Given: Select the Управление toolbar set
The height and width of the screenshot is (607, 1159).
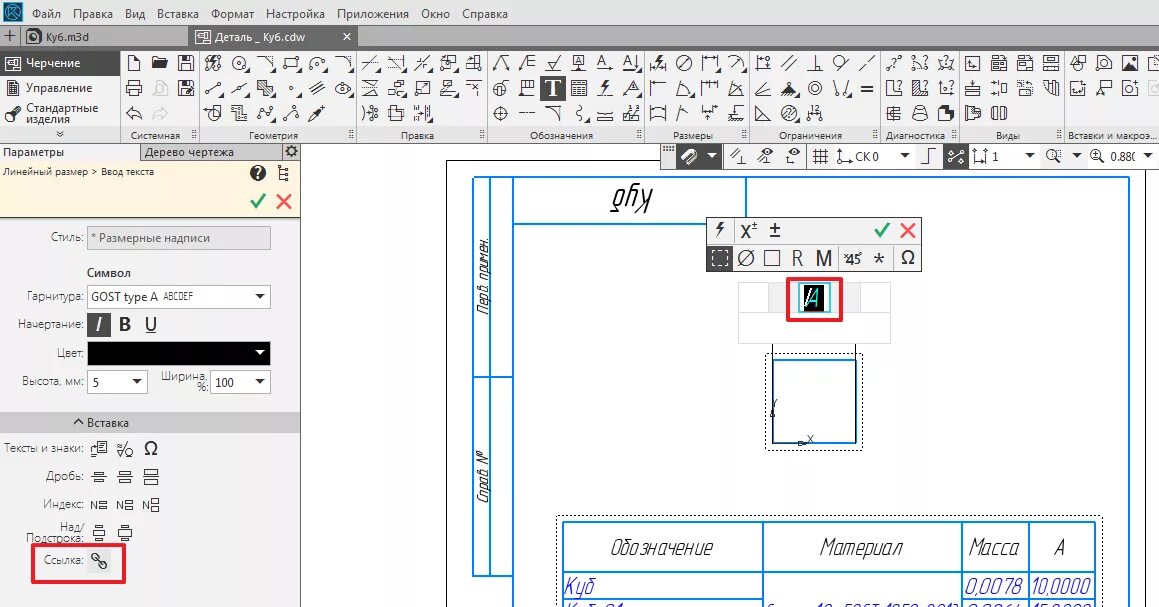Looking at the screenshot, I should (x=59, y=88).
